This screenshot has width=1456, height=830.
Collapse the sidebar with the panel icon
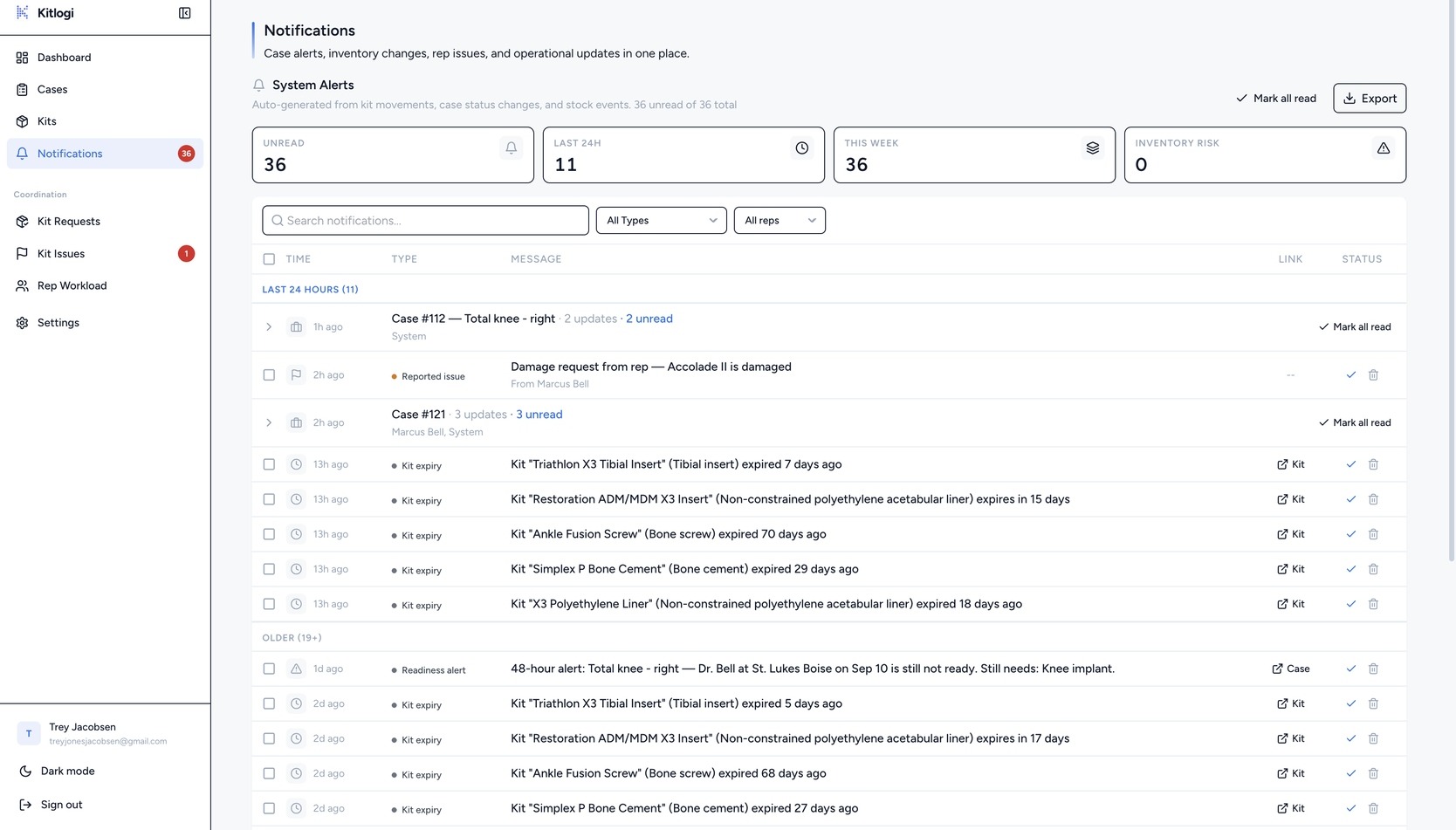[185, 13]
